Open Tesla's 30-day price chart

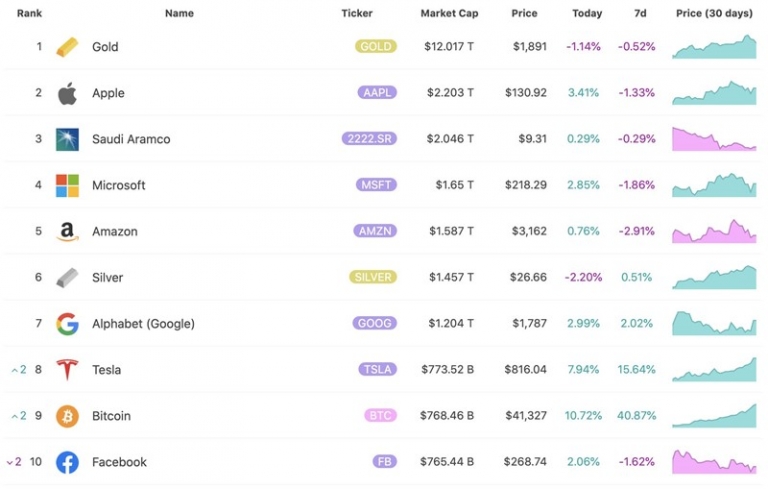(714, 369)
